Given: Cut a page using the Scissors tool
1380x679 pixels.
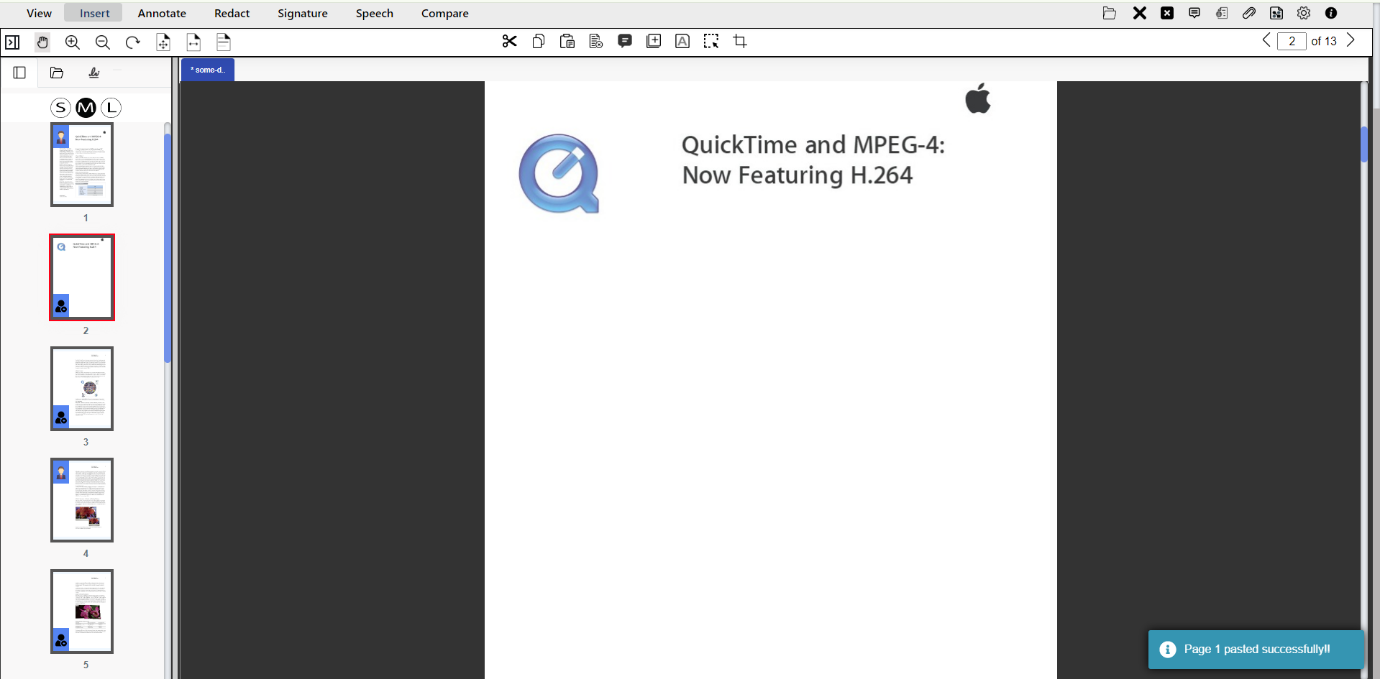Looking at the screenshot, I should click(x=510, y=41).
